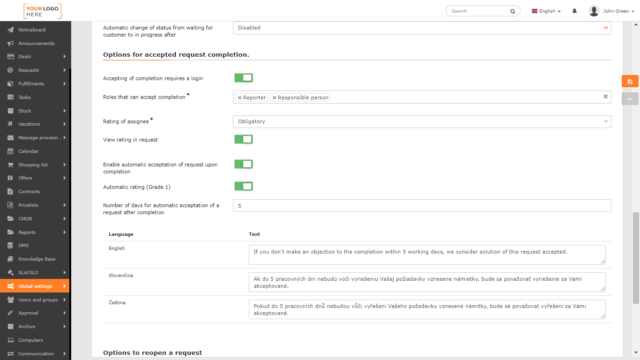Click the gray back arrow button
This screenshot has height=360, width=640.
click(x=630, y=99)
